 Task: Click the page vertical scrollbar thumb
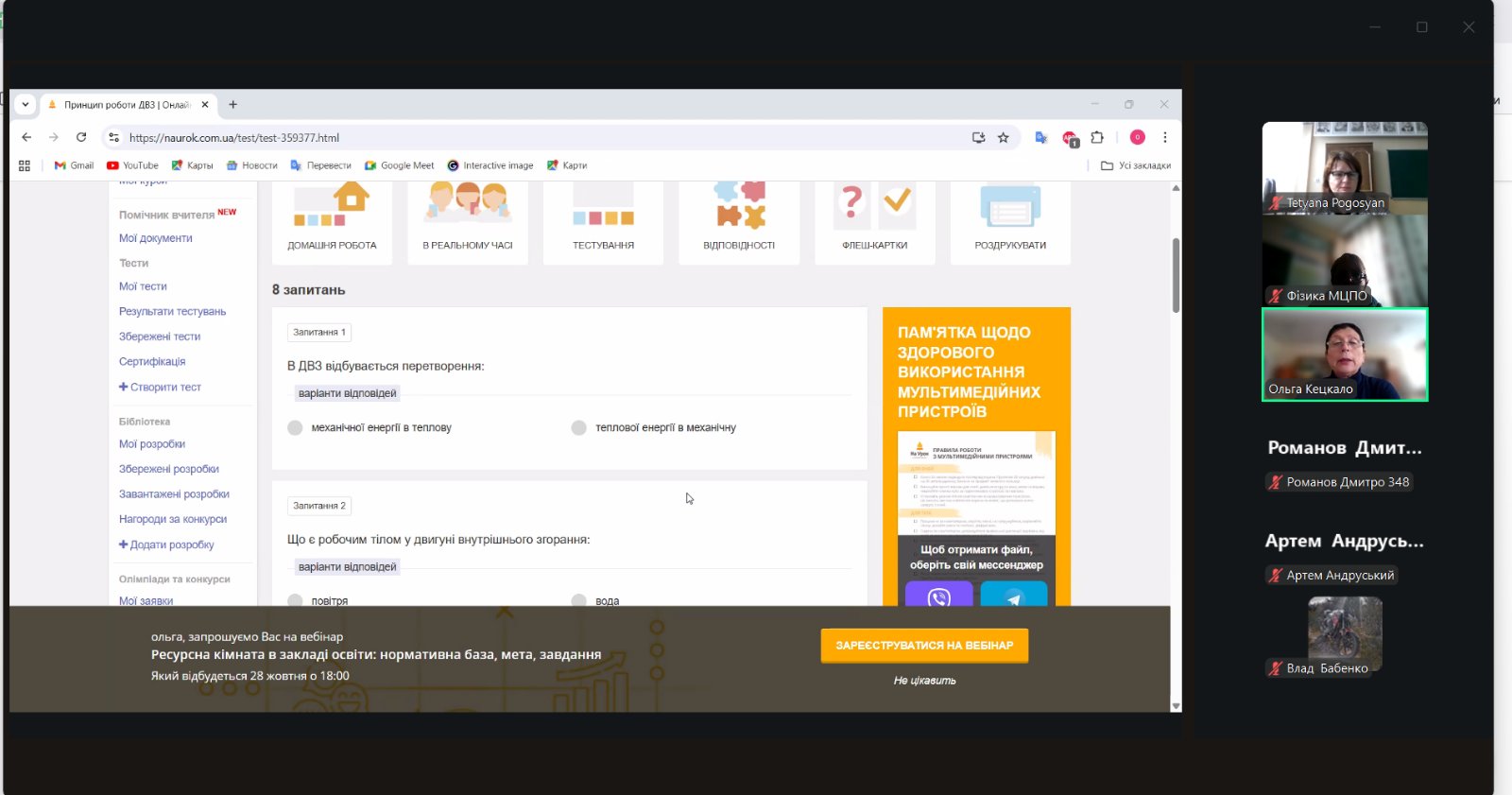1176,274
